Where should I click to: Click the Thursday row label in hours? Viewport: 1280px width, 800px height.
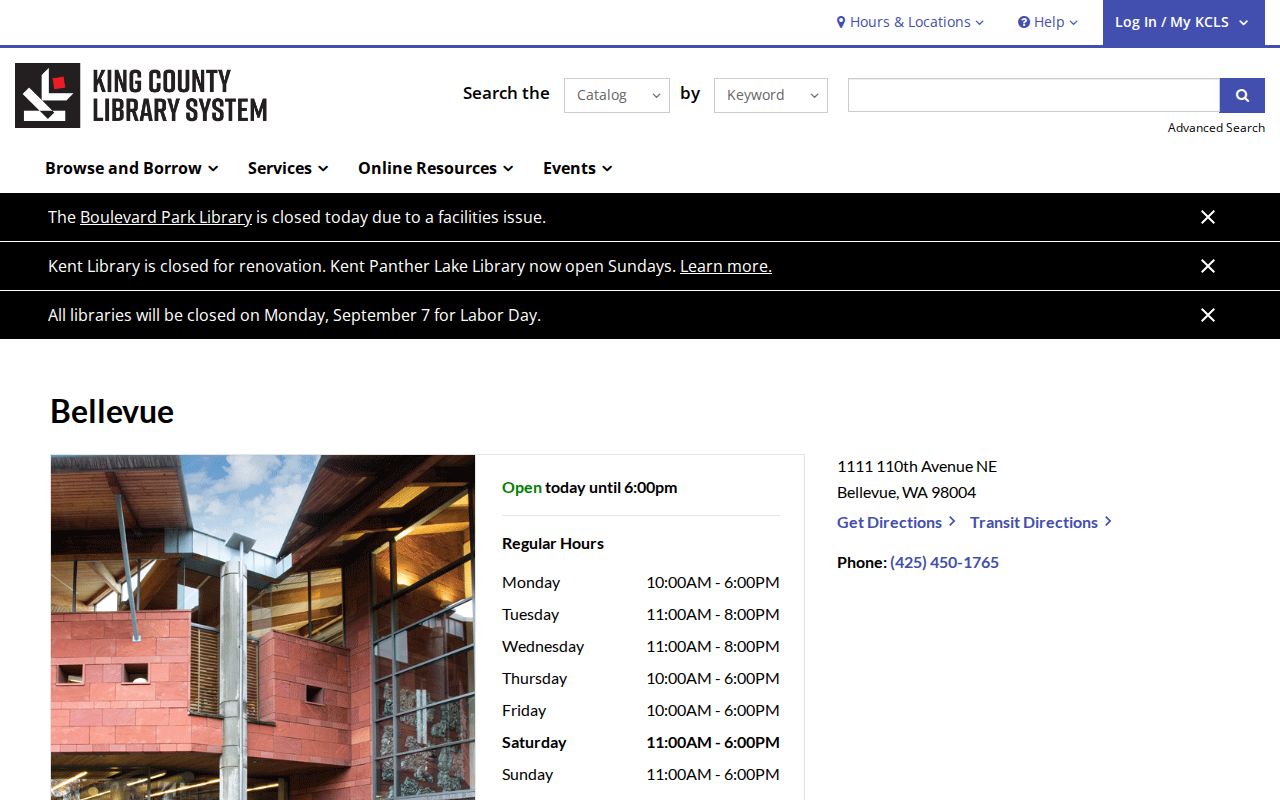coord(534,678)
